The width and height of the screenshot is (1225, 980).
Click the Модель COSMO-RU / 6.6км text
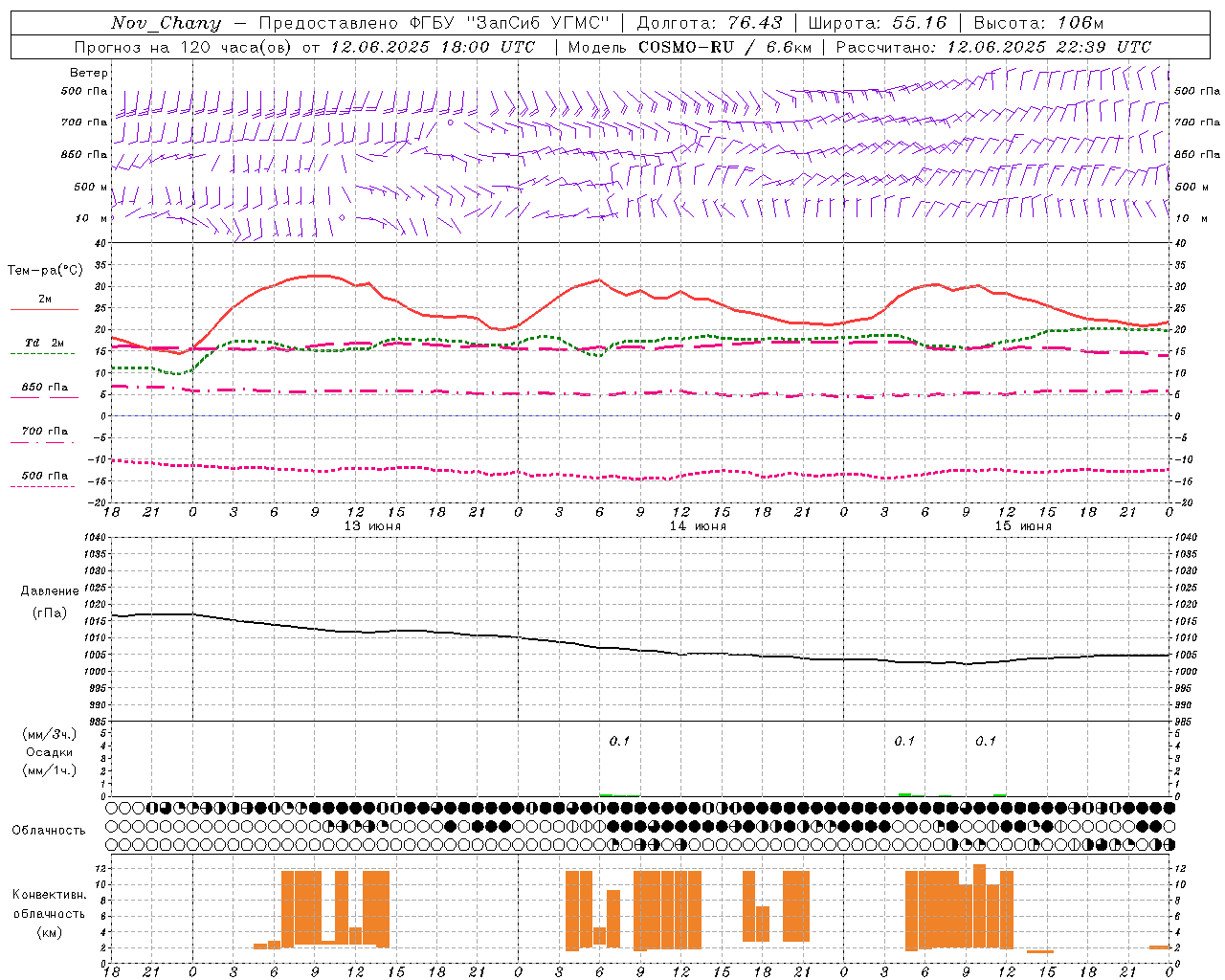click(690, 47)
